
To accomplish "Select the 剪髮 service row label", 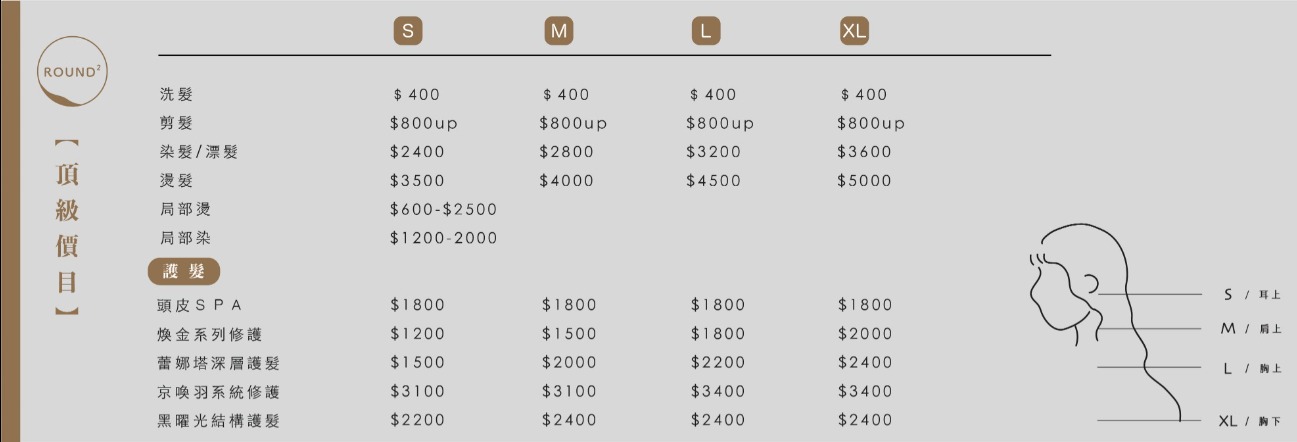I will tap(175, 124).
